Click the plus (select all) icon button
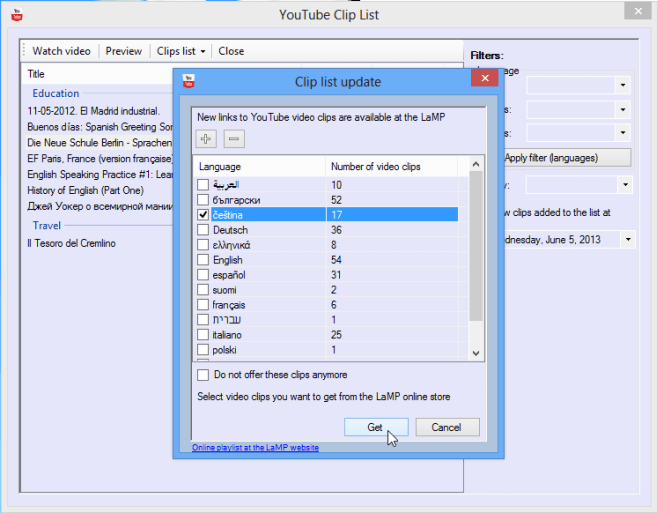This screenshot has height=513, width=658. 206,139
